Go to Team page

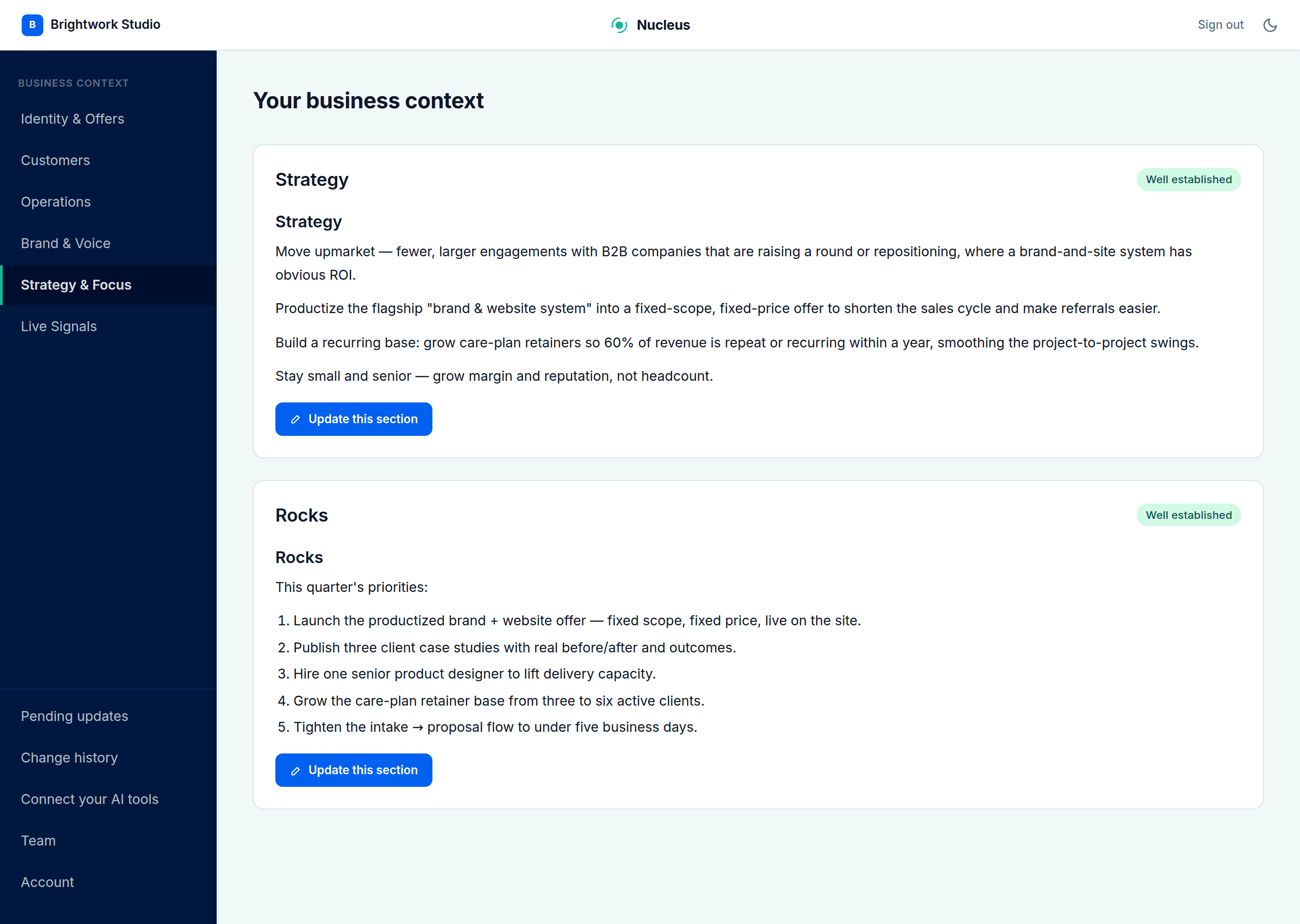(x=108, y=841)
